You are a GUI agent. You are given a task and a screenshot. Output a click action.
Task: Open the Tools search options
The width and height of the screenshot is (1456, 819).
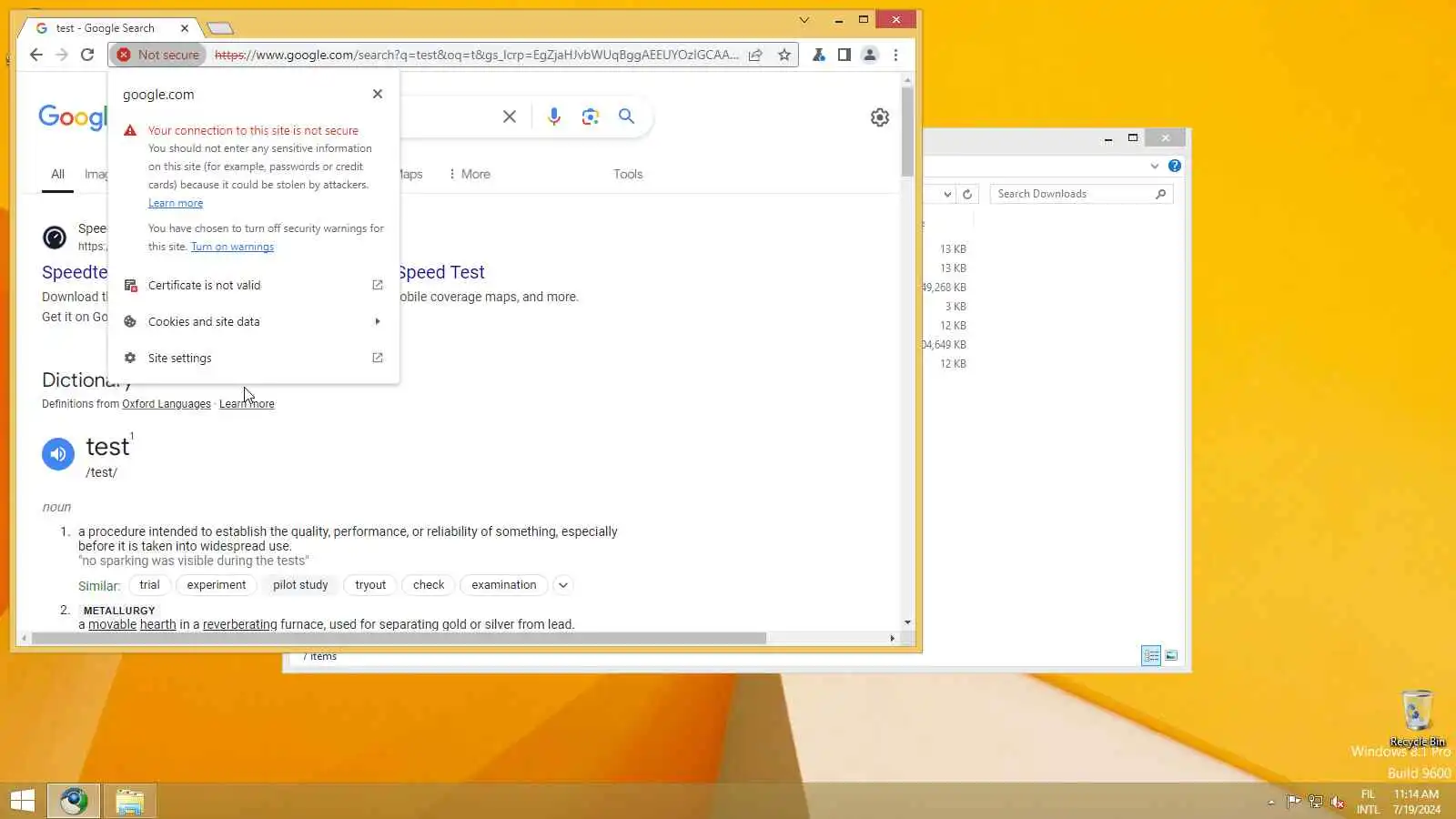[628, 174]
